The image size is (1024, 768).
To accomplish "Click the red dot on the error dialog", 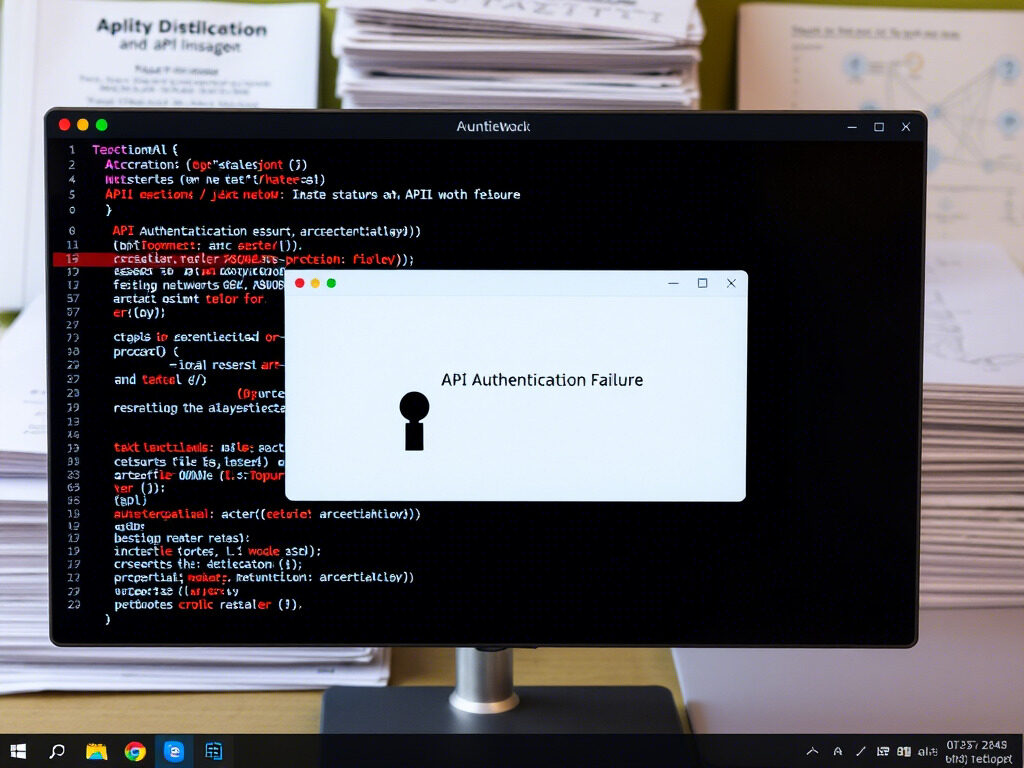I will click(299, 283).
